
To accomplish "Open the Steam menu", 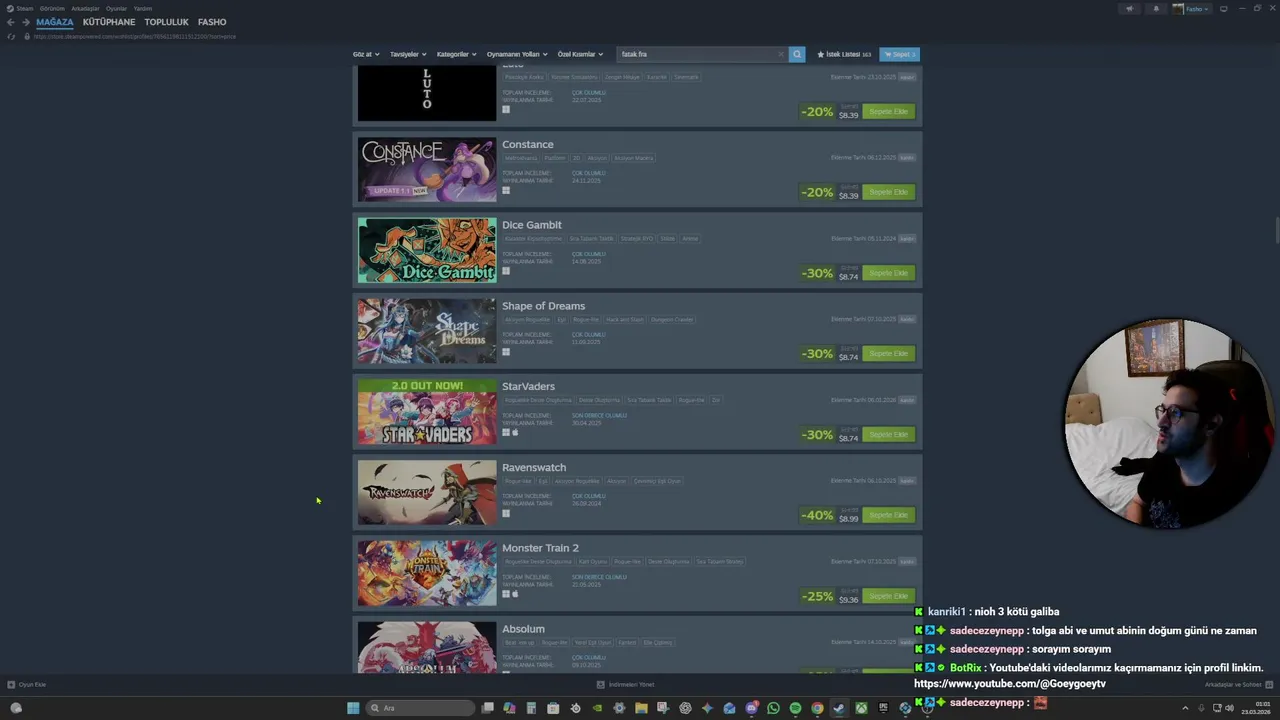I will tap(20, 8).
